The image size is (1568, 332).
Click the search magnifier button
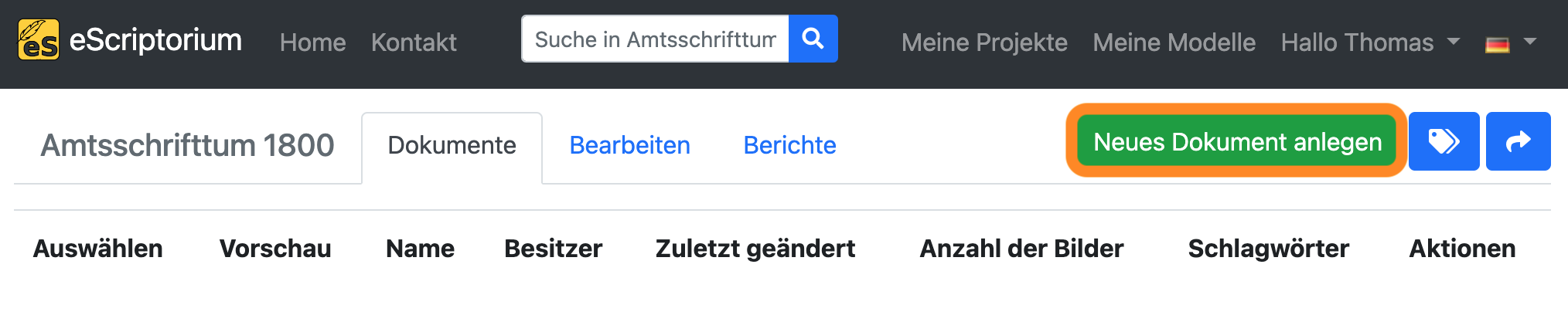point(813,39)
